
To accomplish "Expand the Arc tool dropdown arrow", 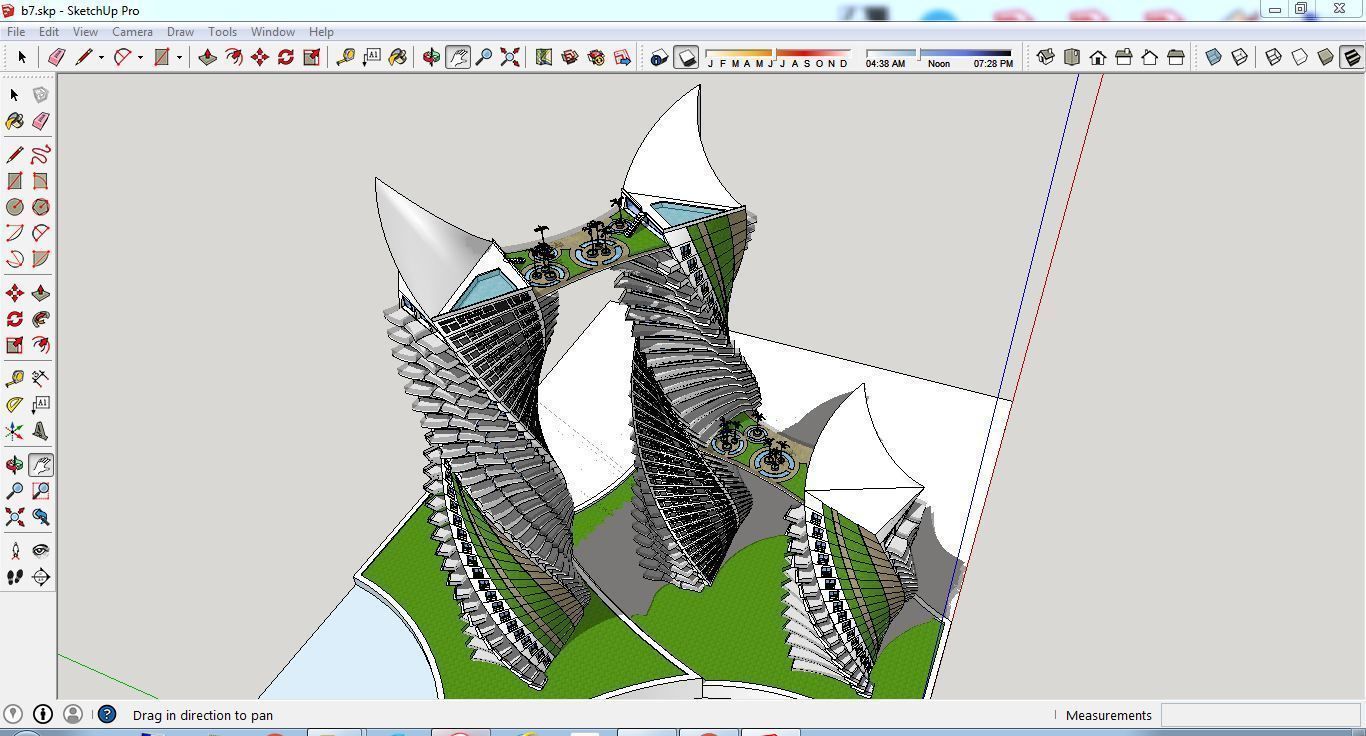I will 140,58.
